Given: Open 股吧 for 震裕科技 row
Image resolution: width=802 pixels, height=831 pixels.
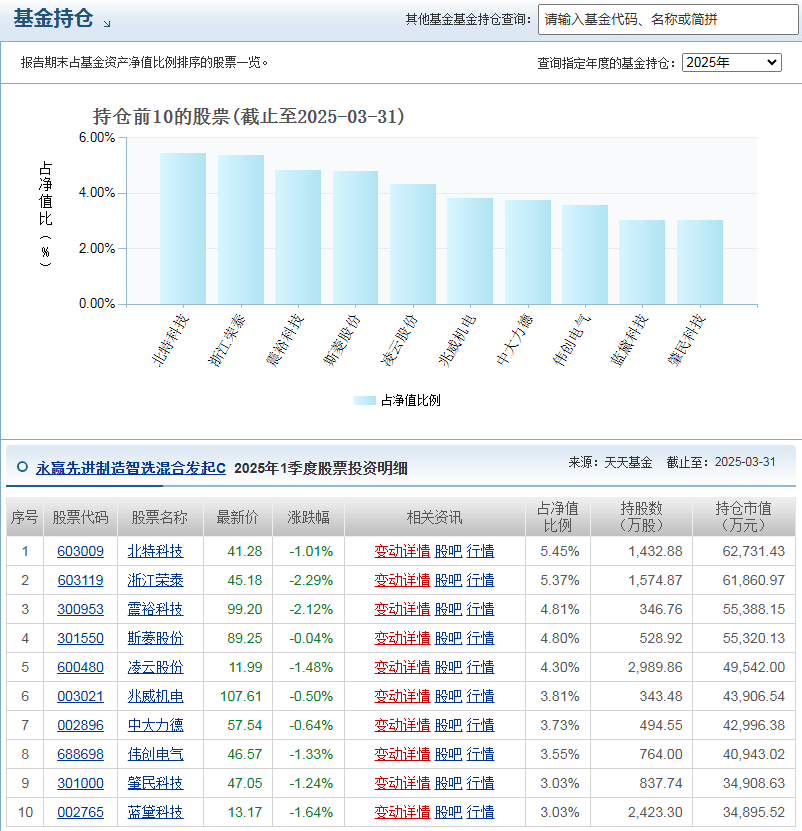Looking at the screenshot, I should (448, 609).
